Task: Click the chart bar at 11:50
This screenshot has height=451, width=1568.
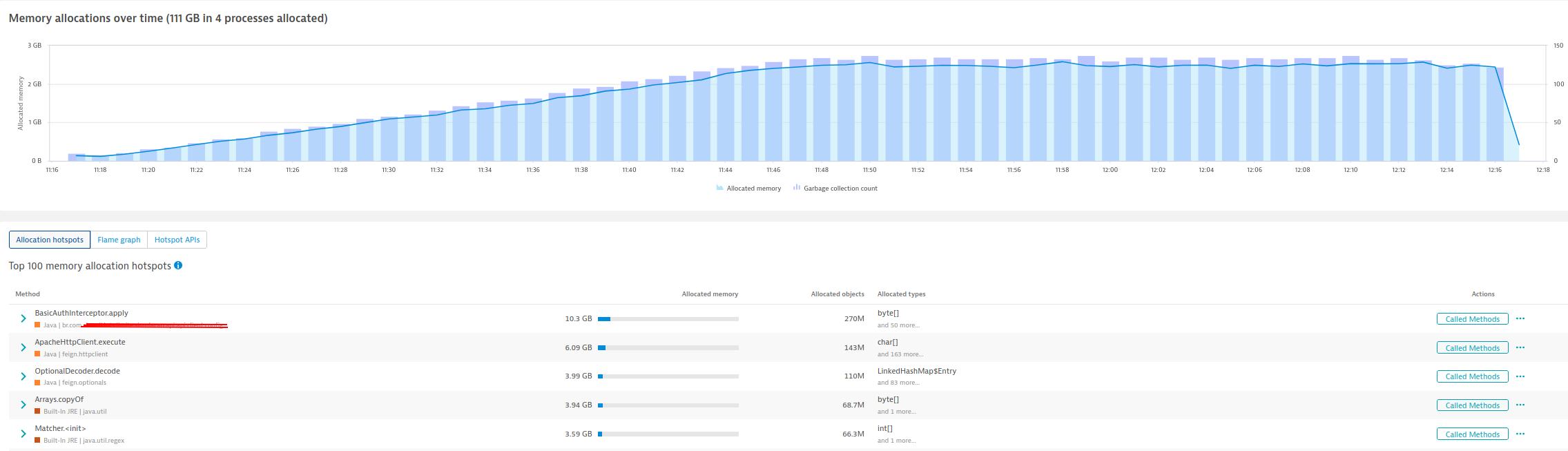Action: tap(869, 111)
